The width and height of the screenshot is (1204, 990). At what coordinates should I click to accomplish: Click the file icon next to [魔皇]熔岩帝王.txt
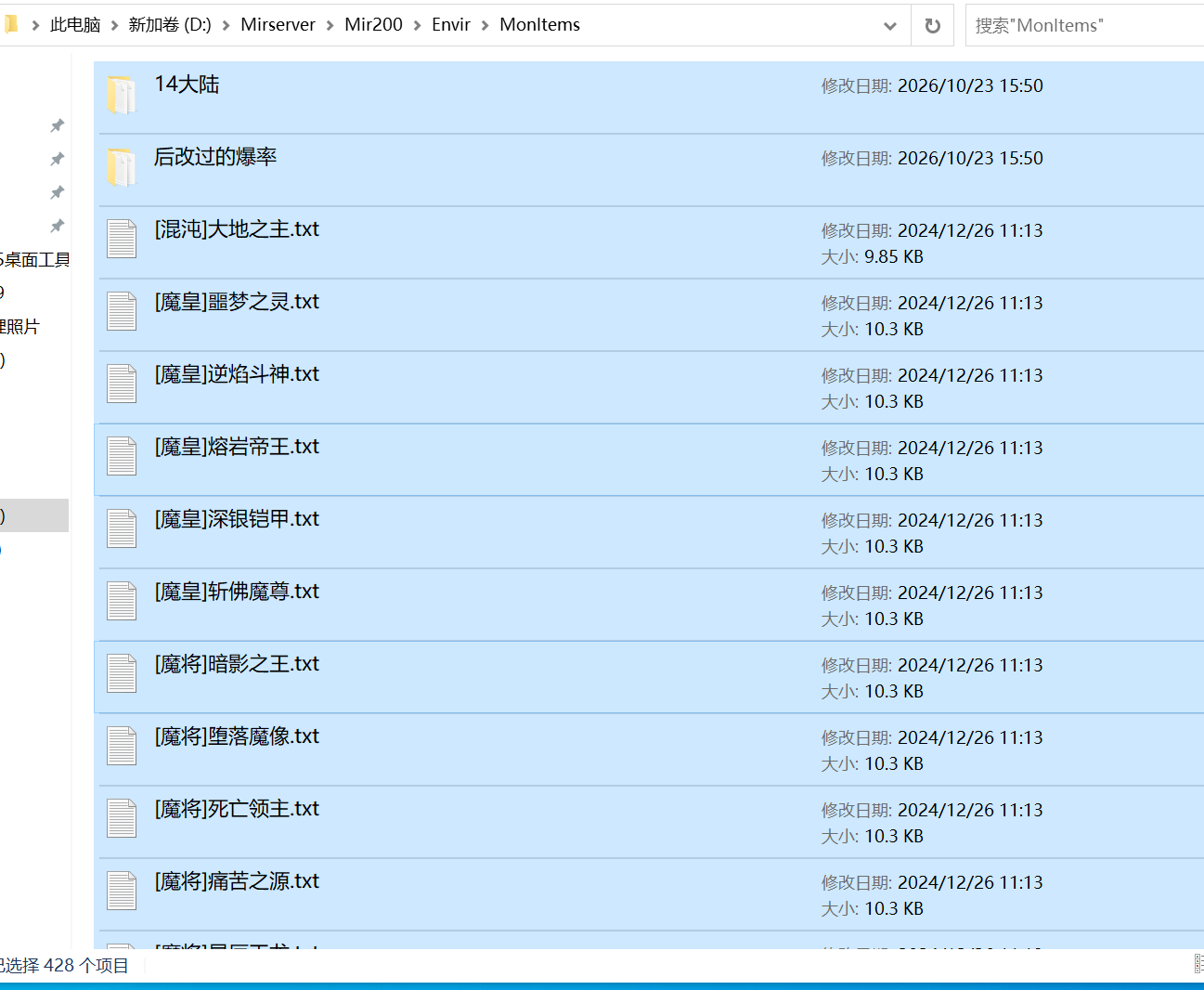pos(122,457)
